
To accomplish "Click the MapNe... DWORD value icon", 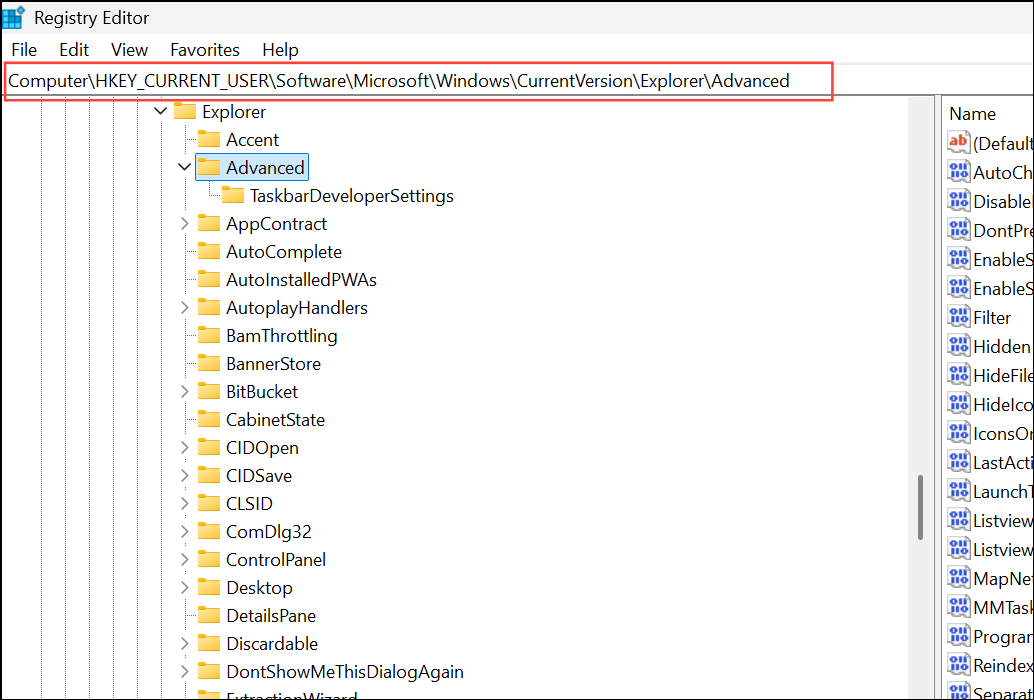I will (958, 577).
